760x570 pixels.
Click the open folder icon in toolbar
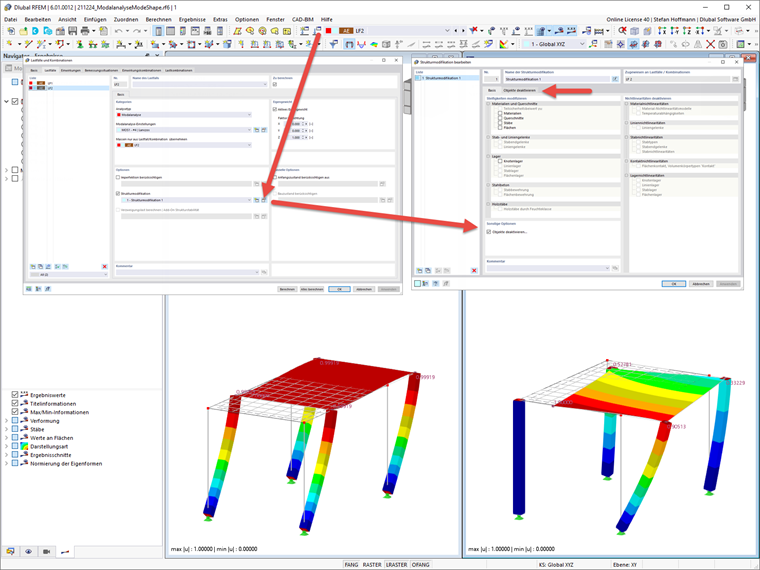coord(23,31)
